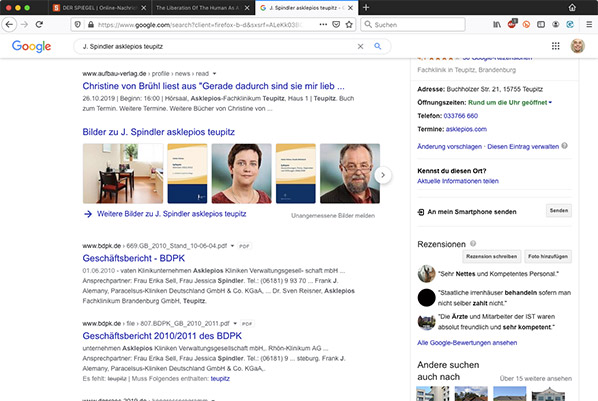Click the red adblock extension icon
The width and height of the screenshot is (598, 401).
(x=512, y=24)
